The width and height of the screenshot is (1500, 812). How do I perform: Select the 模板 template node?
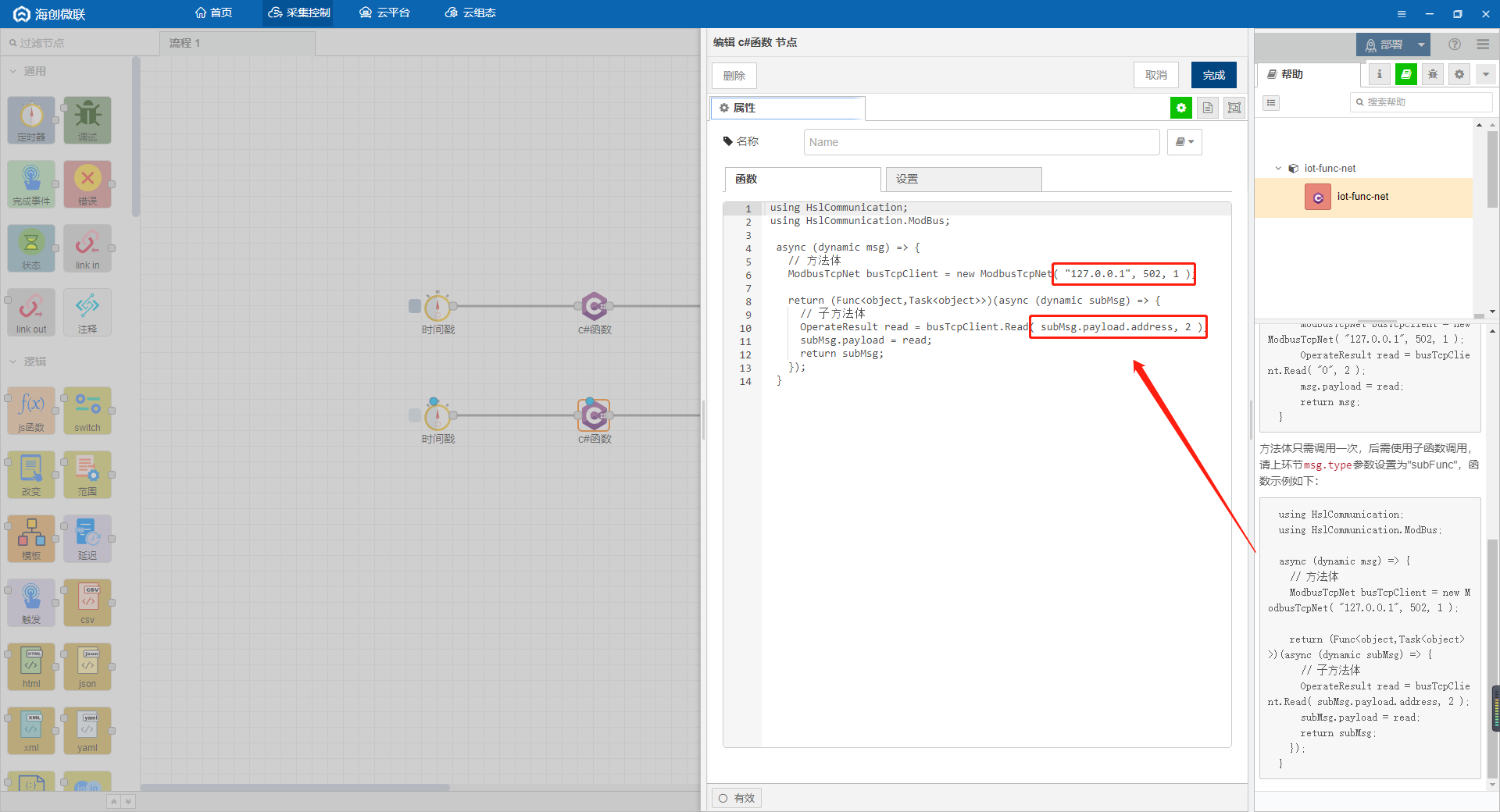(x=31, y=539)
